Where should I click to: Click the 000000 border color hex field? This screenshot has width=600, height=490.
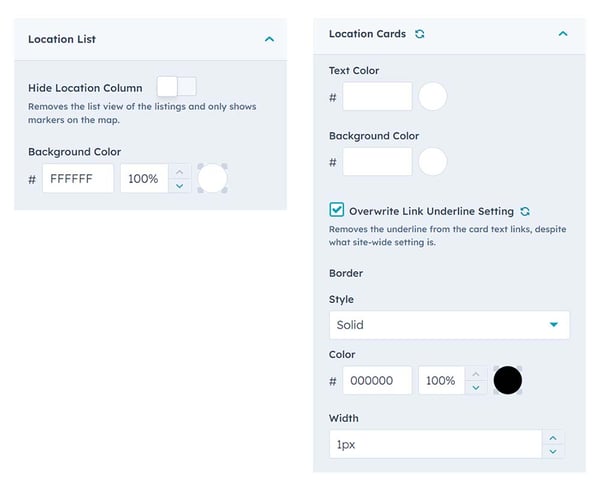[377, 381]
